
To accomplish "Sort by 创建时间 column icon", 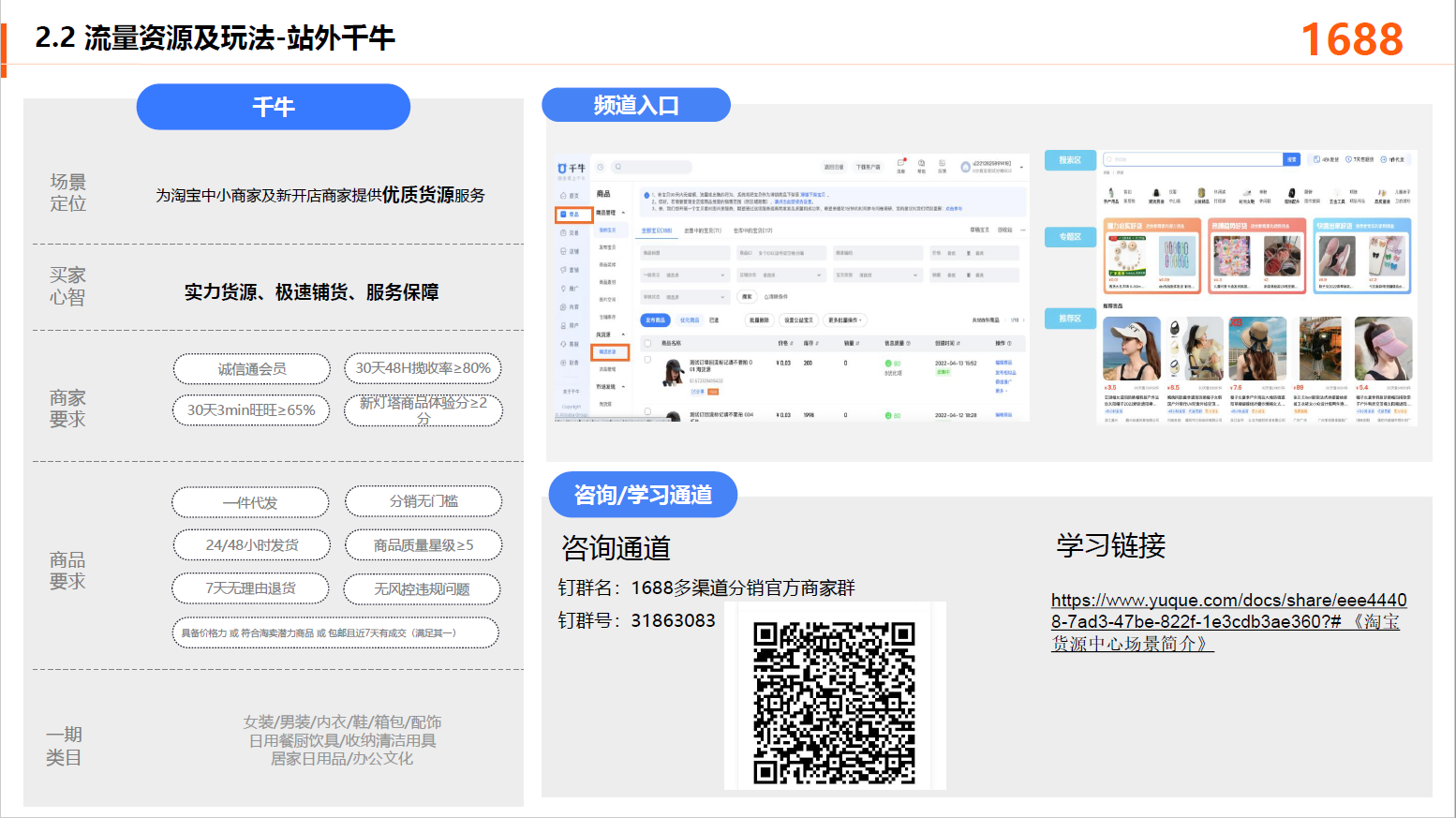I will [958, 343].
